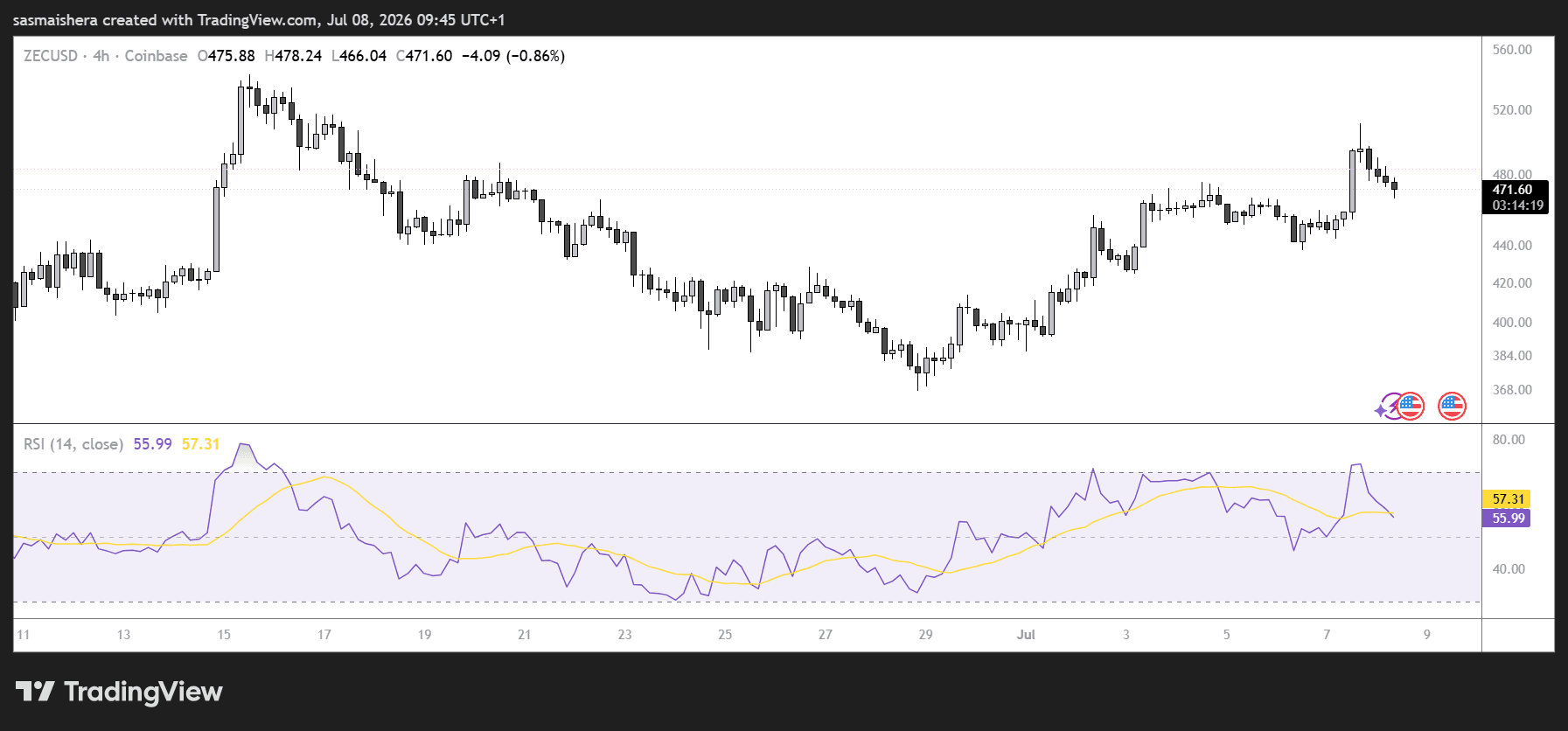The image size is (1568, 731).
Task: Click the purple RSI value 55.99 in legend
Action: (x=153, y=444)
